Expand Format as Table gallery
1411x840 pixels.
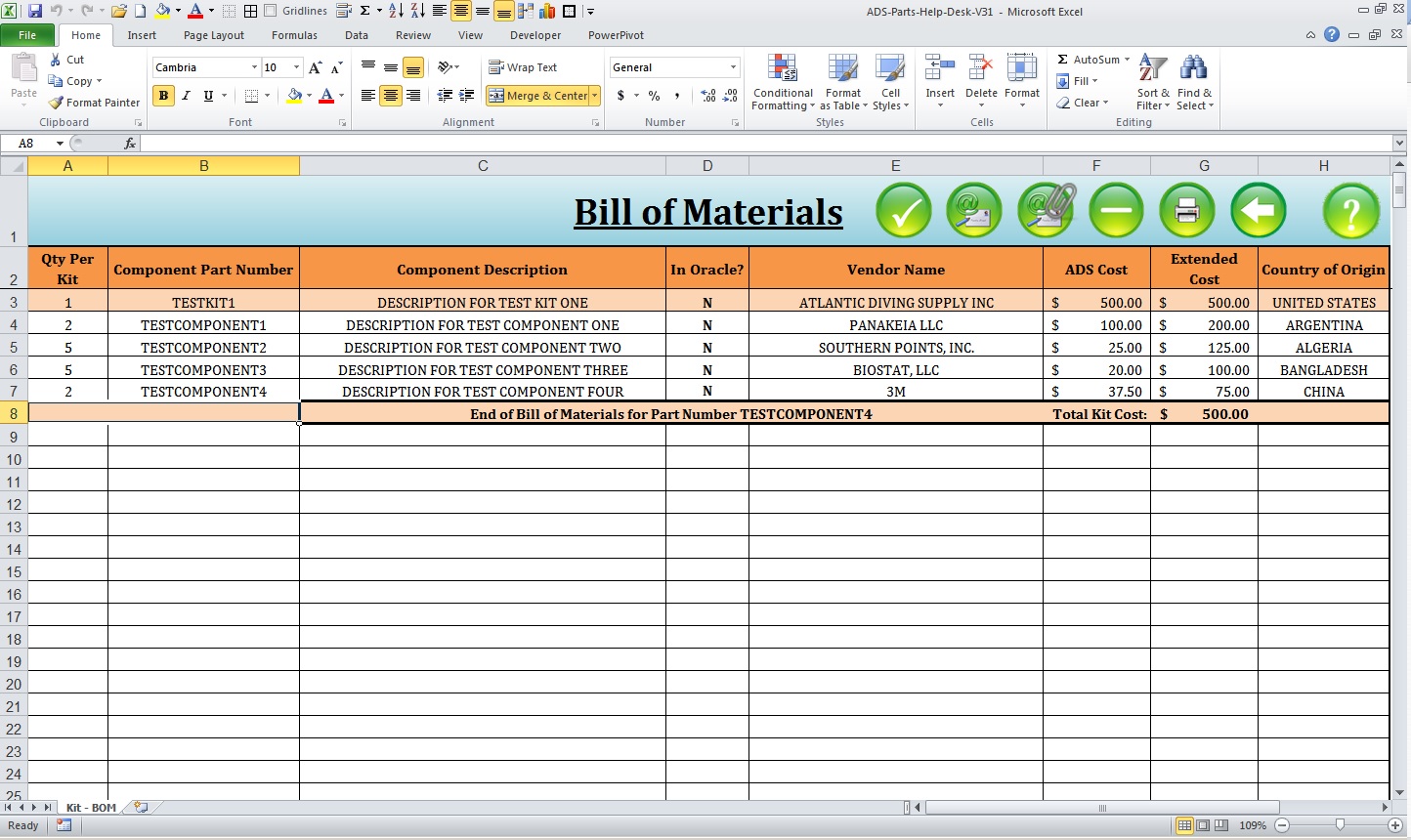point(843,82)
